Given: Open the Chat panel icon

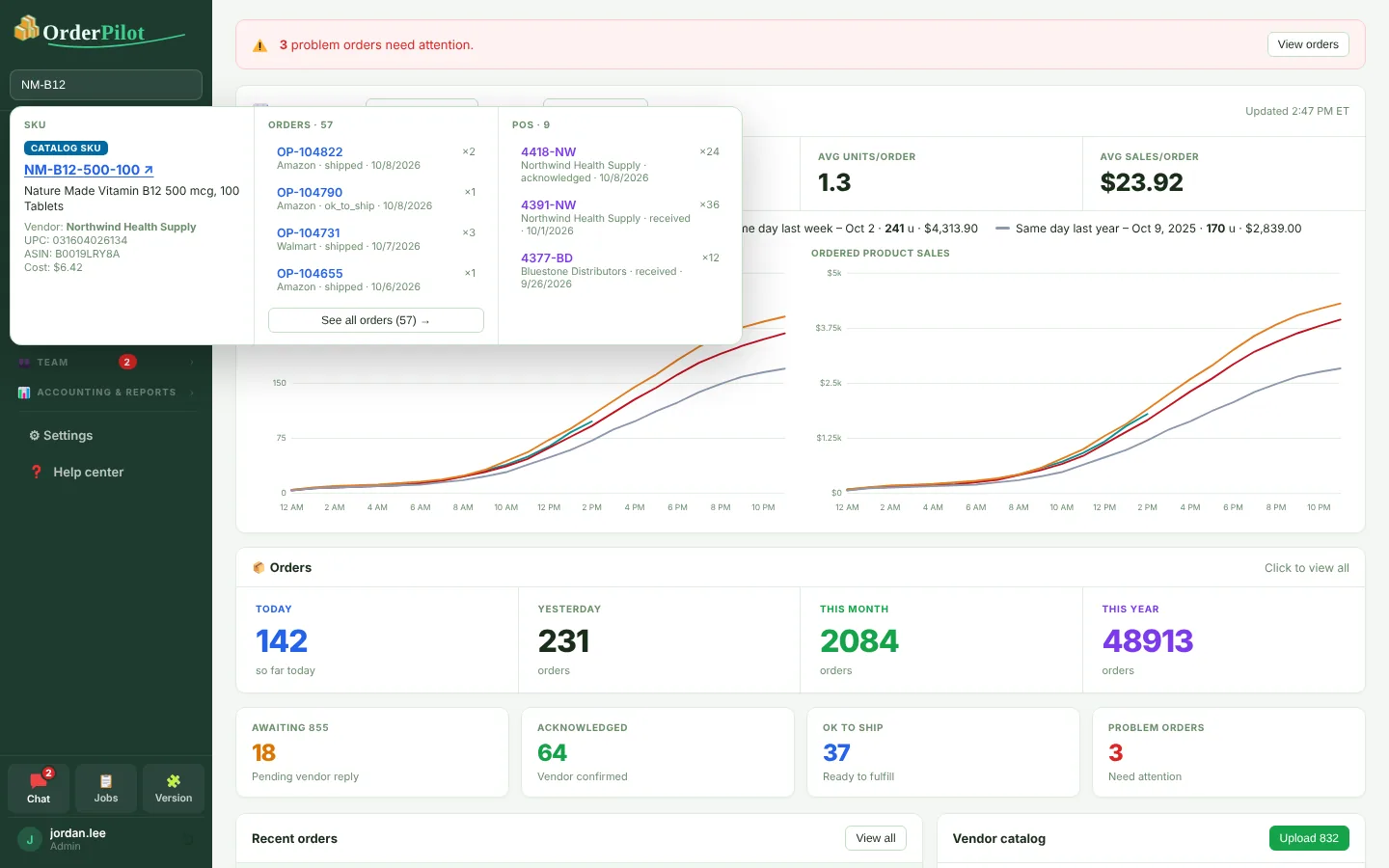Looking at the screenshot, I should (x=39, y=781).
